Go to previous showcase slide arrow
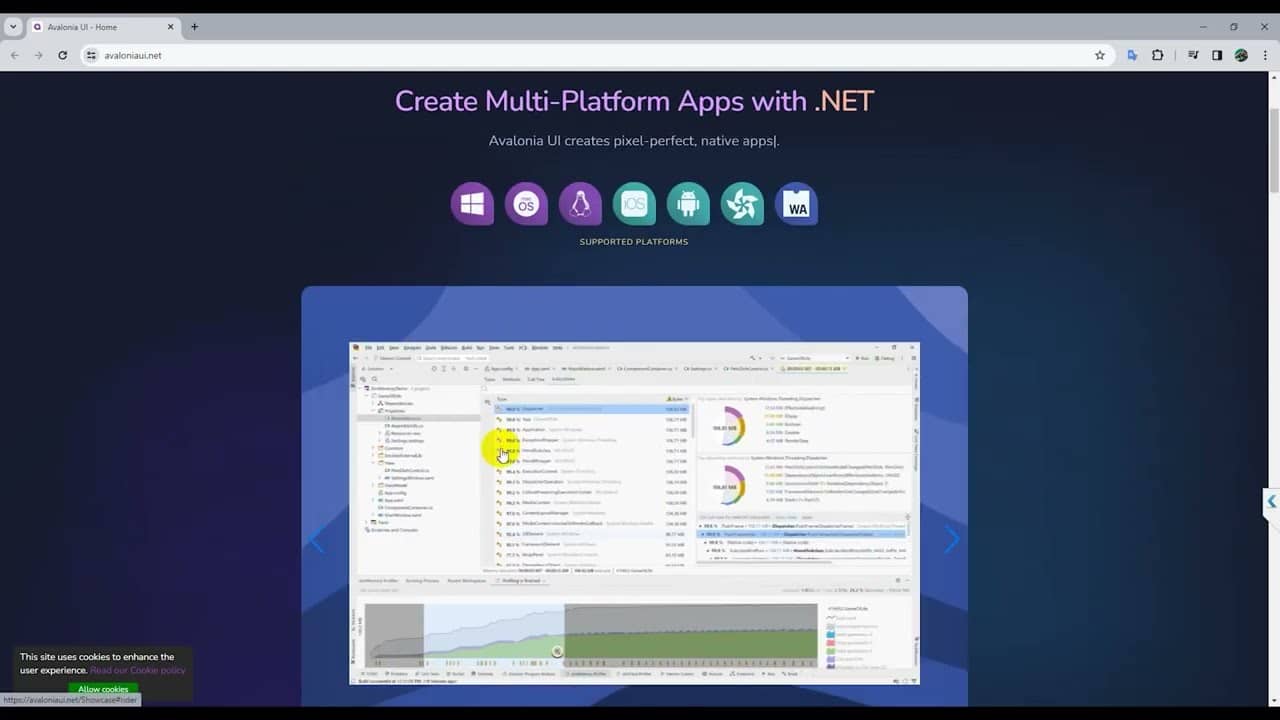The image size is (1280, 720). tap(317, 540)
